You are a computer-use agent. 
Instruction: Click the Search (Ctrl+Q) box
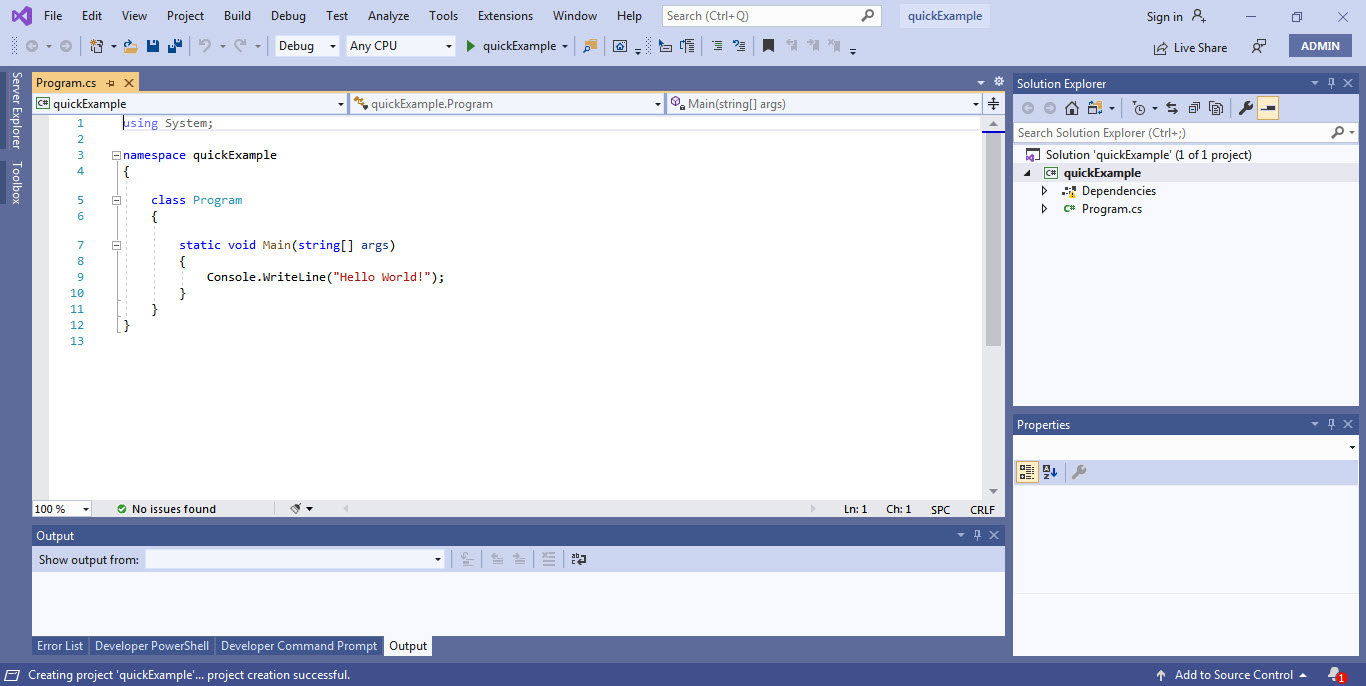click(x=771, y=16)
